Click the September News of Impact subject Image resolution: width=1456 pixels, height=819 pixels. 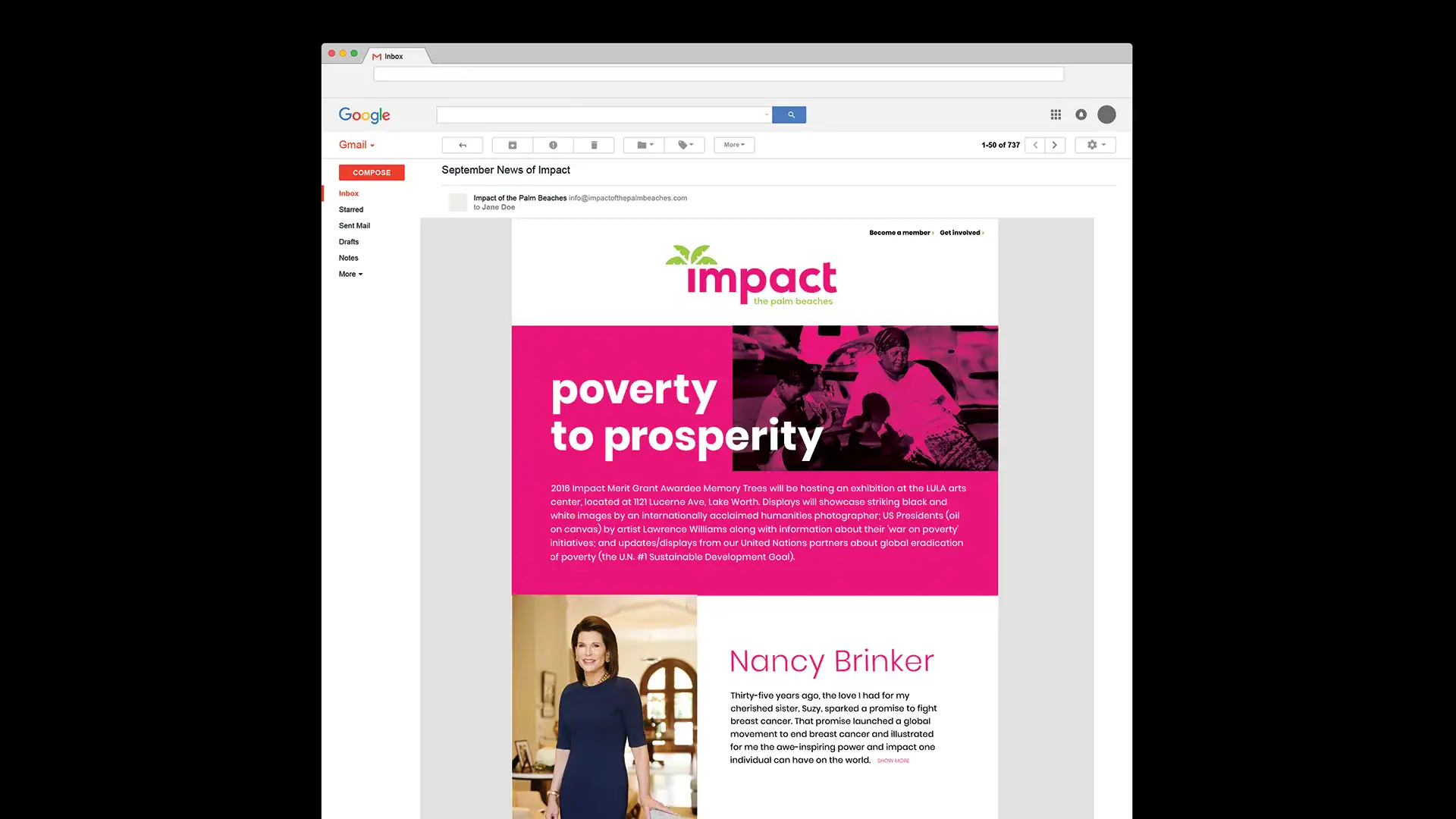[506, 170]
